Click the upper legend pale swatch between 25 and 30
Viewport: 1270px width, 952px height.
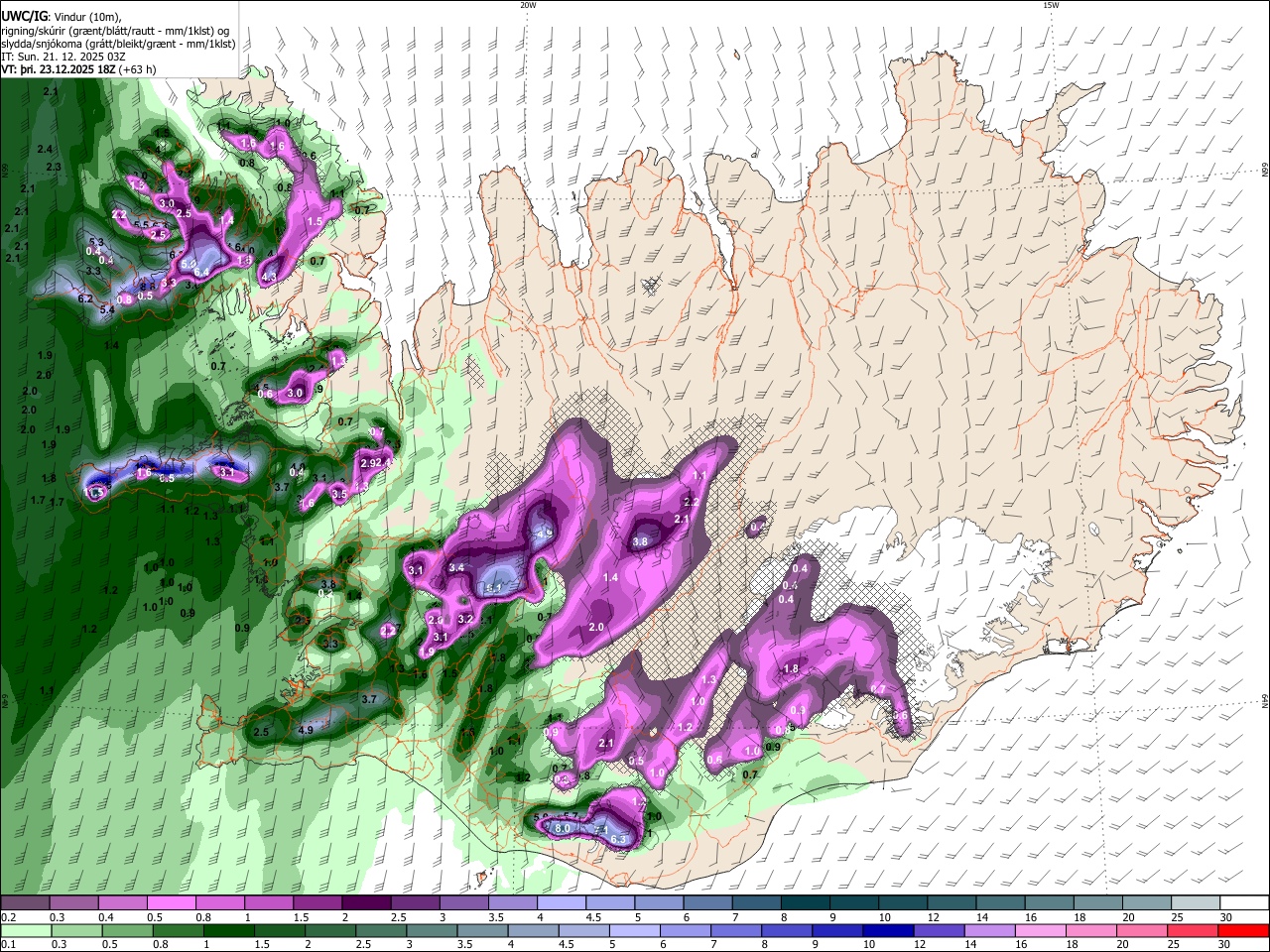point(1194,903)
